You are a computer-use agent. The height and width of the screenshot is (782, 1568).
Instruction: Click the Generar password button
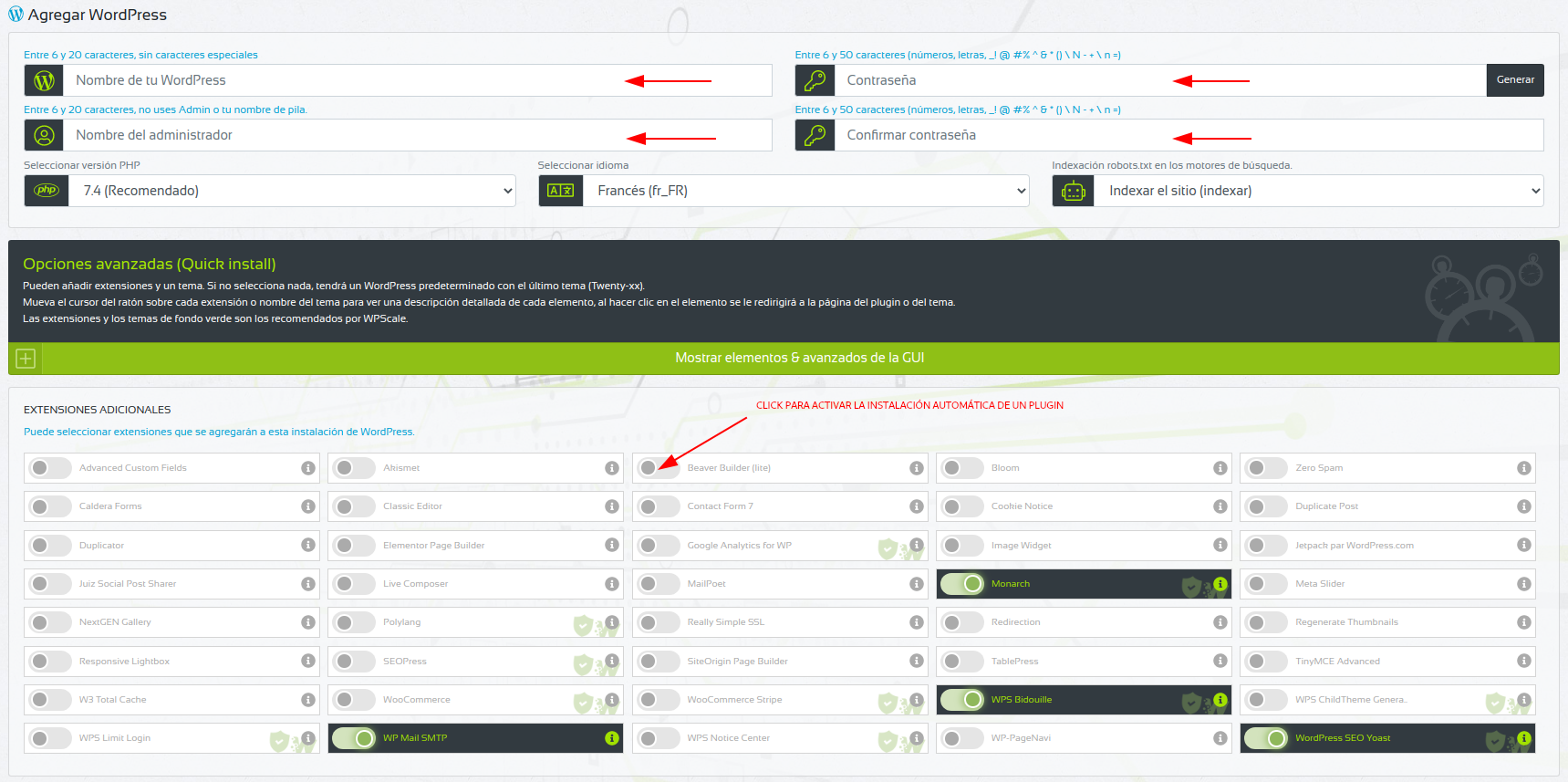pos(1515,80)
